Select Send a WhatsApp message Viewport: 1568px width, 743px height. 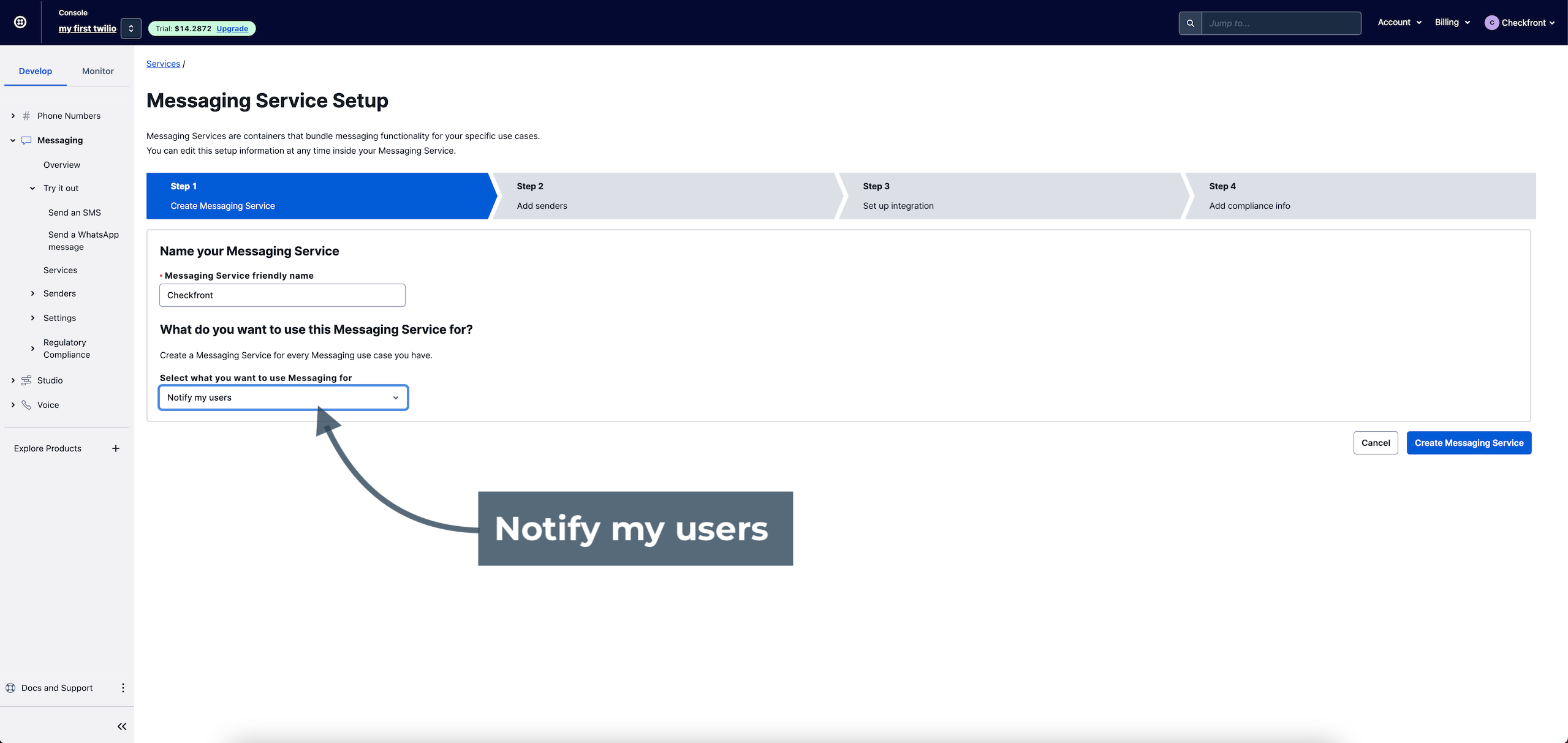coord(84,241)
